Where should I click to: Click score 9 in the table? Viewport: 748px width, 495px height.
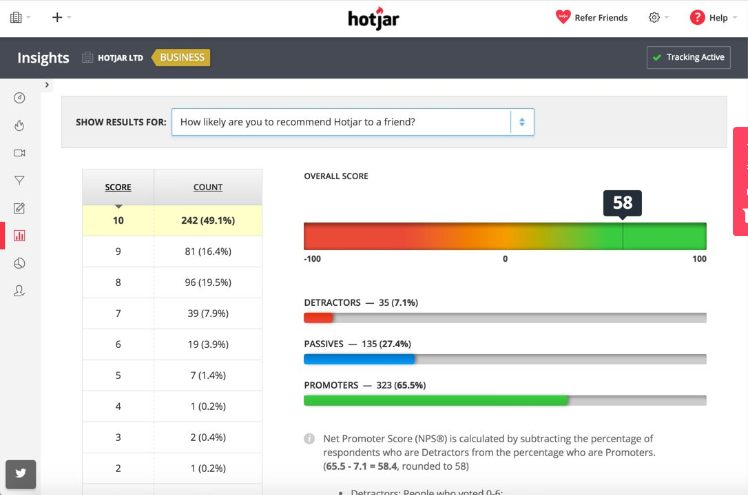pyautogui.click(x=118, y=251)
